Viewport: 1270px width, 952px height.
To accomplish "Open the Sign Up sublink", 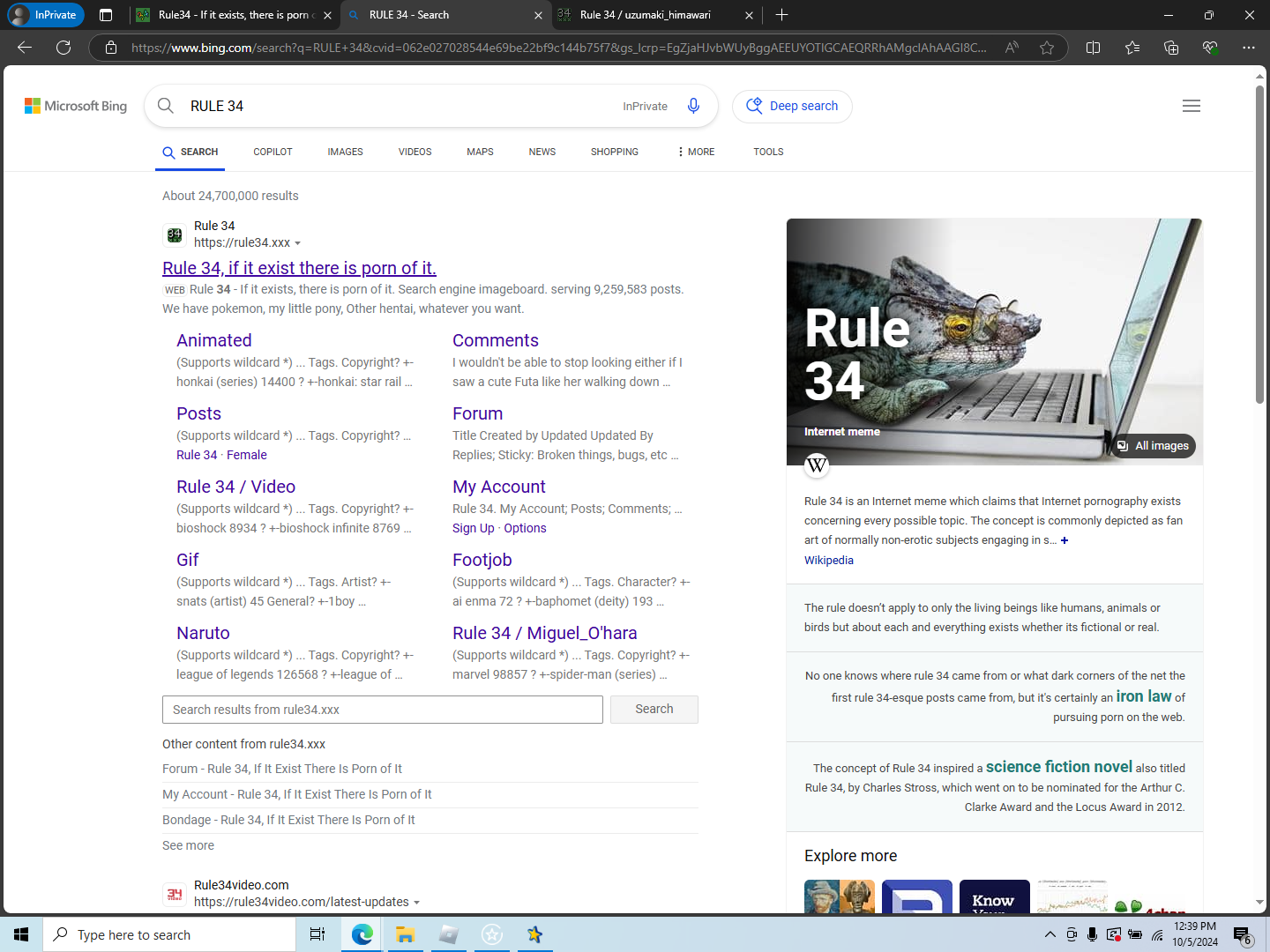I will [x=473, y=528].
